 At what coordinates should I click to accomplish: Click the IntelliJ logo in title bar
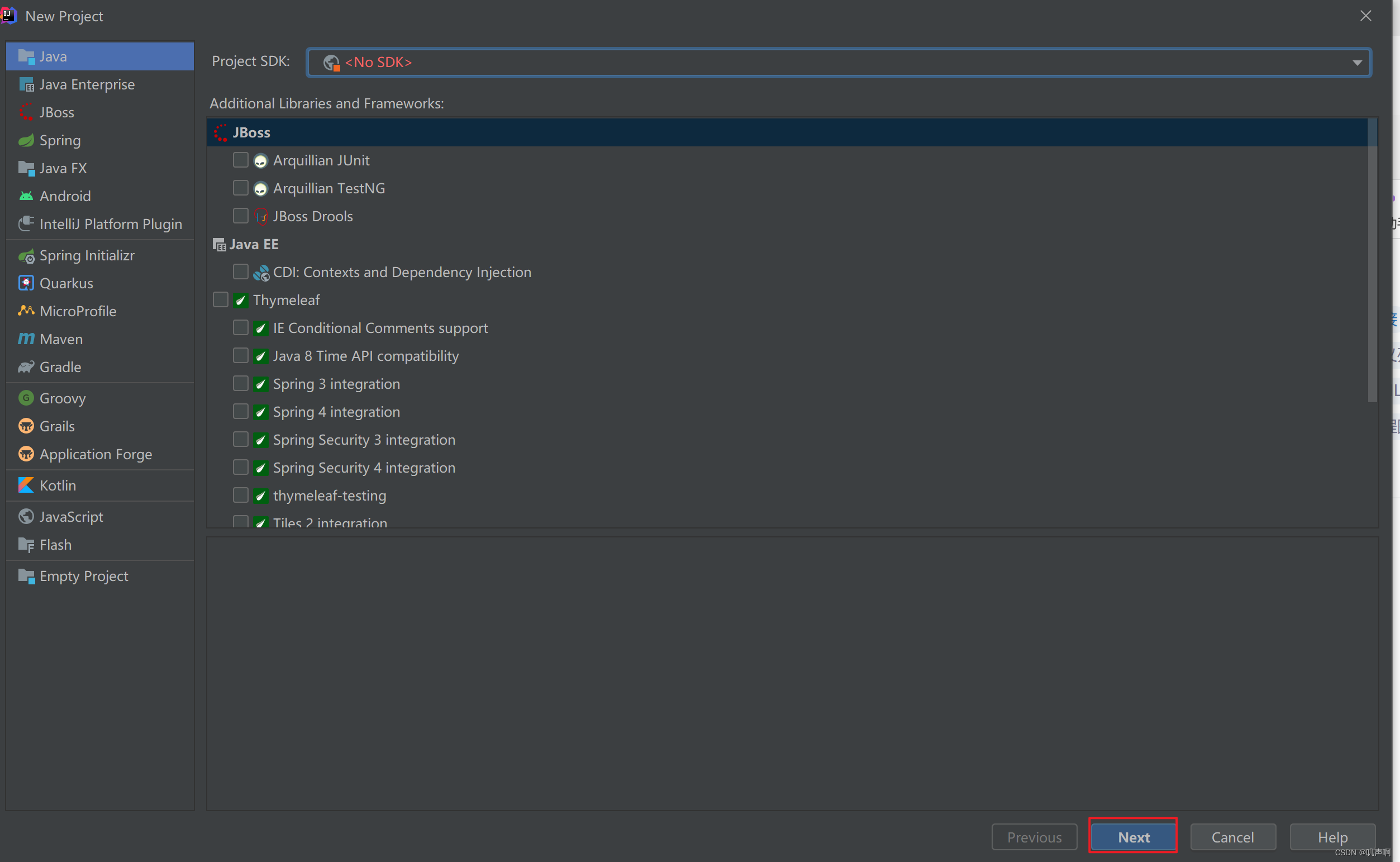coord(8,16)
